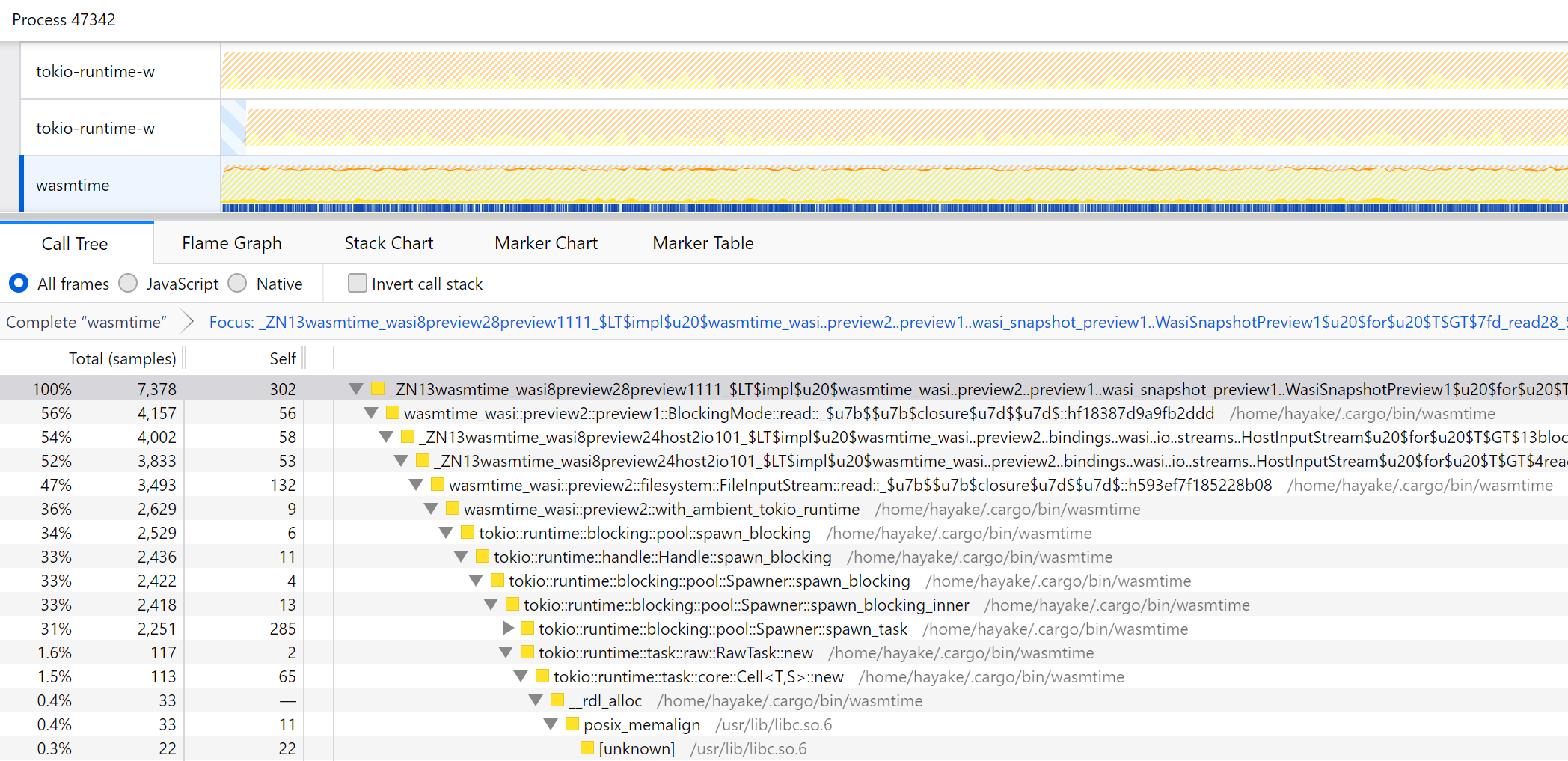Click yellow icon beside Handle::spawn_blocking
1568x761 pixels.
[x=483, y=557]
